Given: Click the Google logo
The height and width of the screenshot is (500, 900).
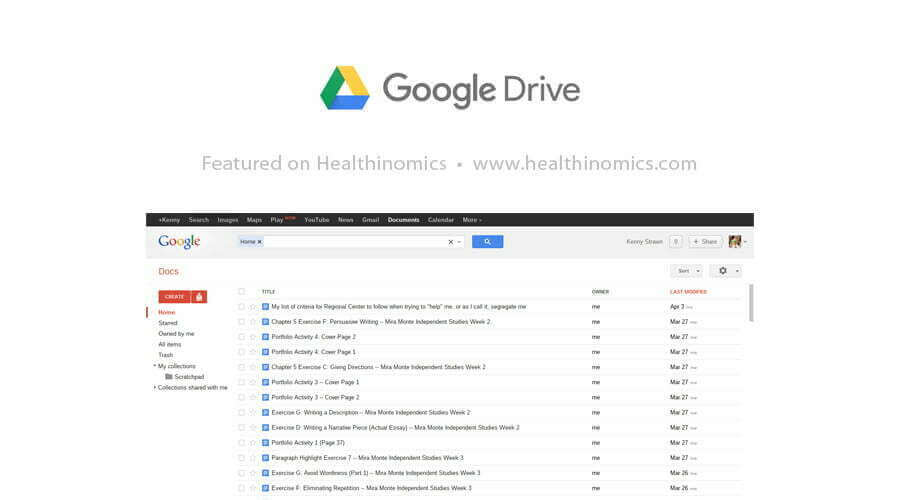Looking at the screenshot, I should point(179,242).
